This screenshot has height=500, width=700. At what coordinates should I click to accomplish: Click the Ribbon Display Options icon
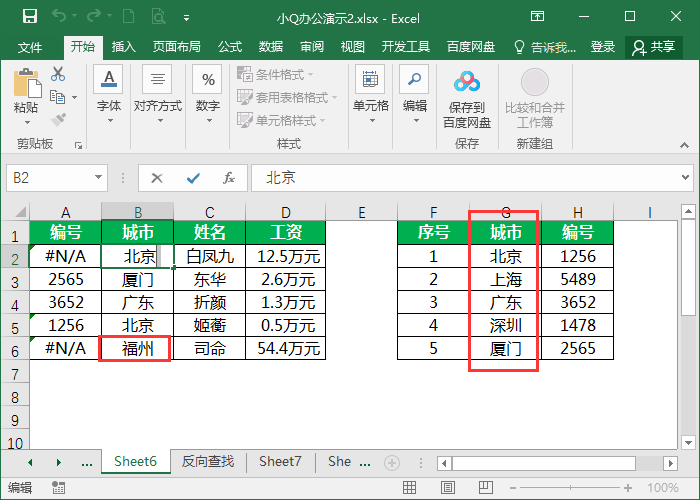(x=538, y=17)
